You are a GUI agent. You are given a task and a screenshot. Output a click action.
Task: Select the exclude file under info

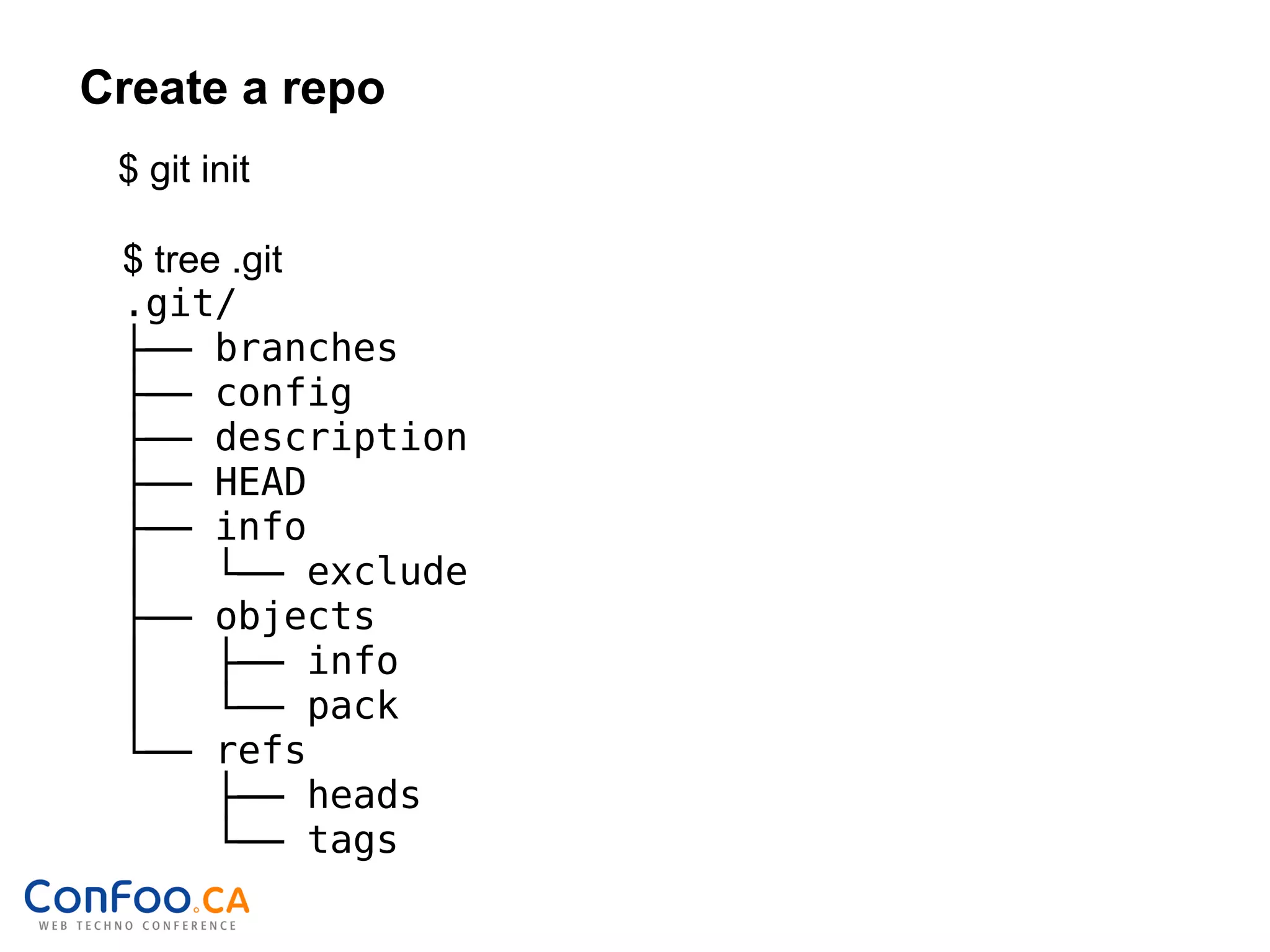click(x=387, y=572)
